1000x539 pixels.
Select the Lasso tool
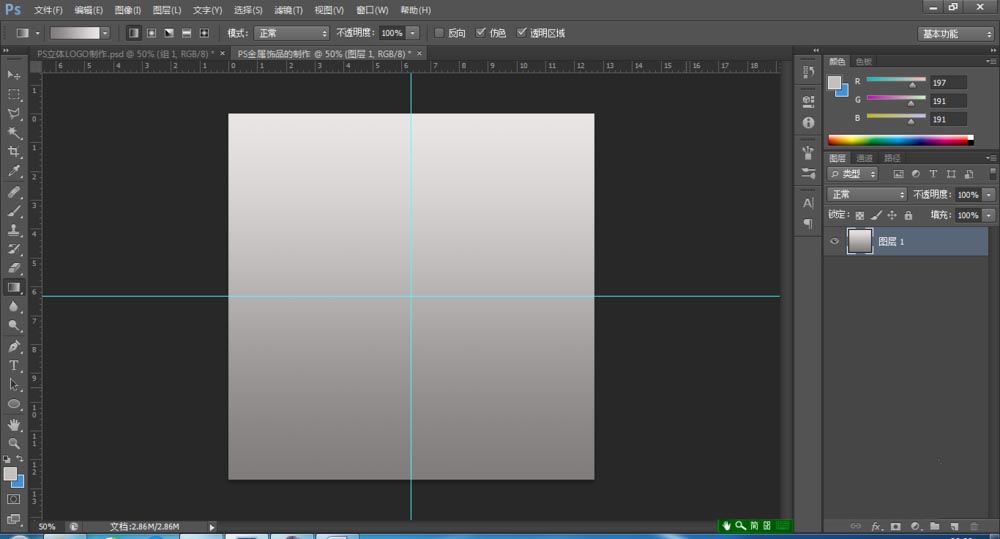[x=13, y=114]
